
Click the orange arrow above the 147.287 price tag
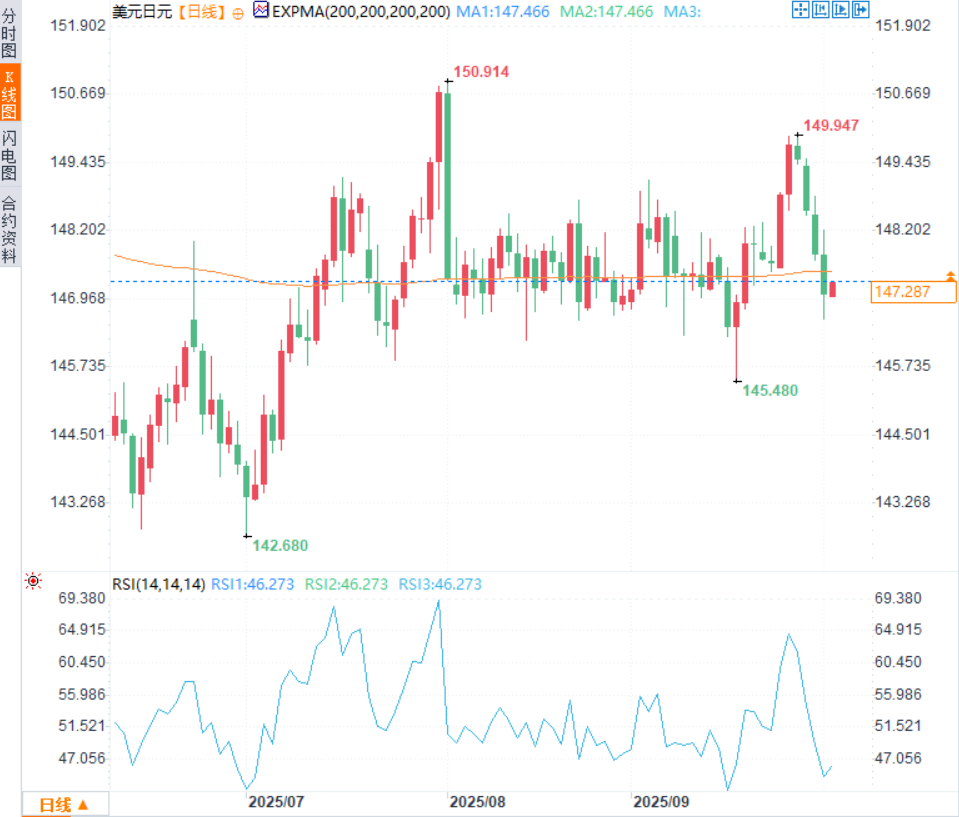pos(950,276)
